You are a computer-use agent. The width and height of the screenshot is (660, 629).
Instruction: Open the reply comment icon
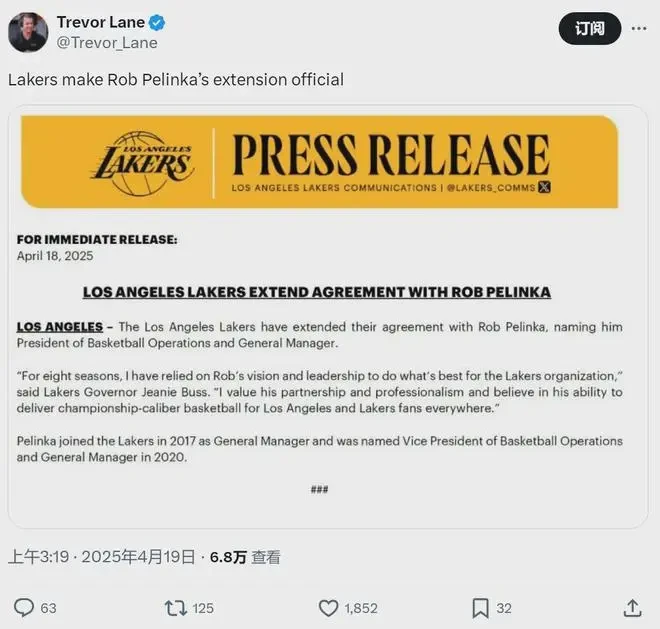pos(24,608)
